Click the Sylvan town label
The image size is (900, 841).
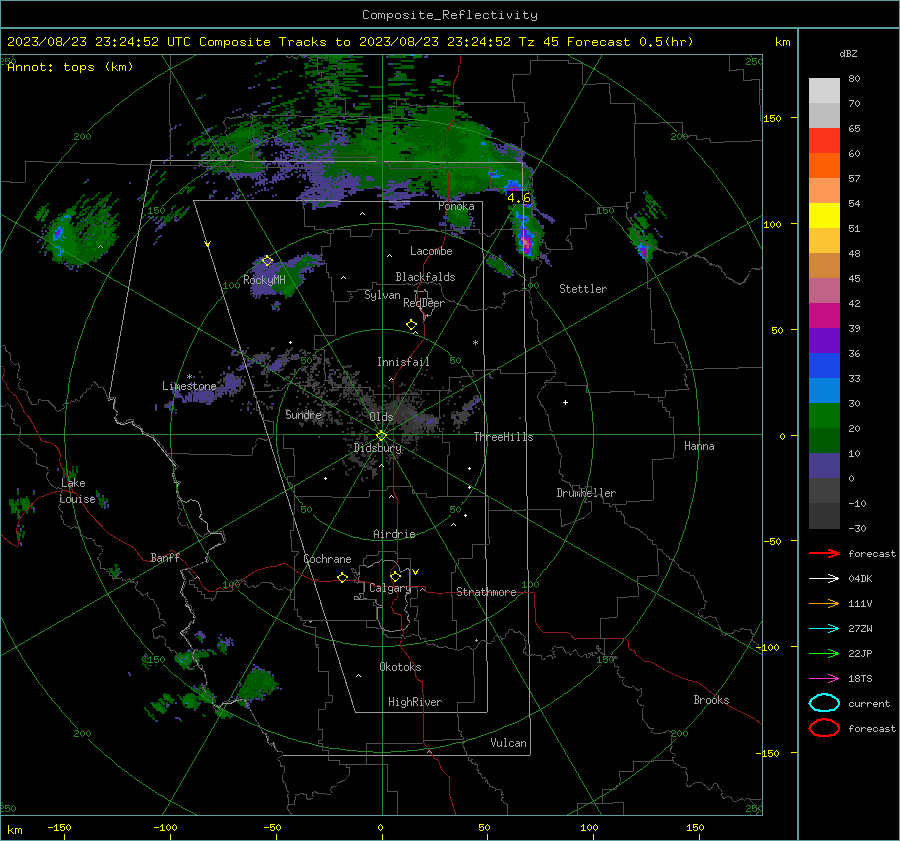tap(382, 295)
